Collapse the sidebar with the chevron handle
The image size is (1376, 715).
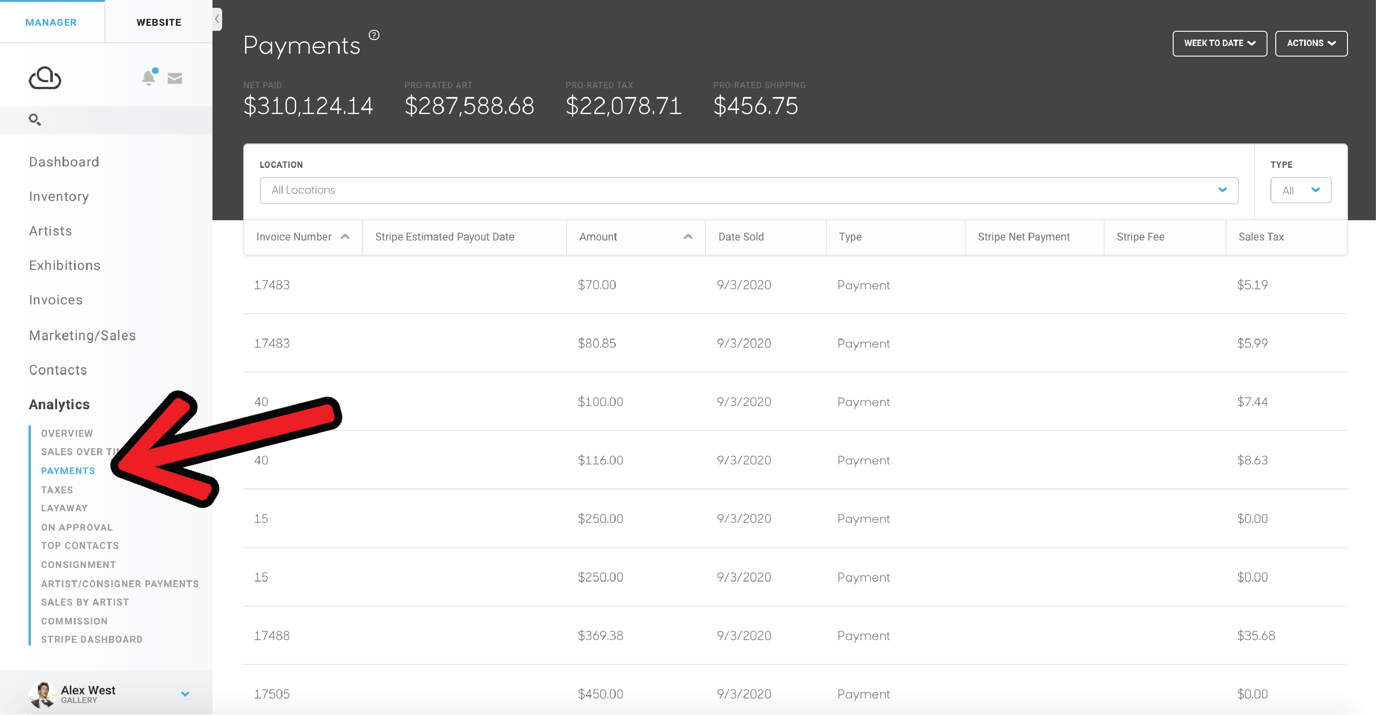point(216,18)
